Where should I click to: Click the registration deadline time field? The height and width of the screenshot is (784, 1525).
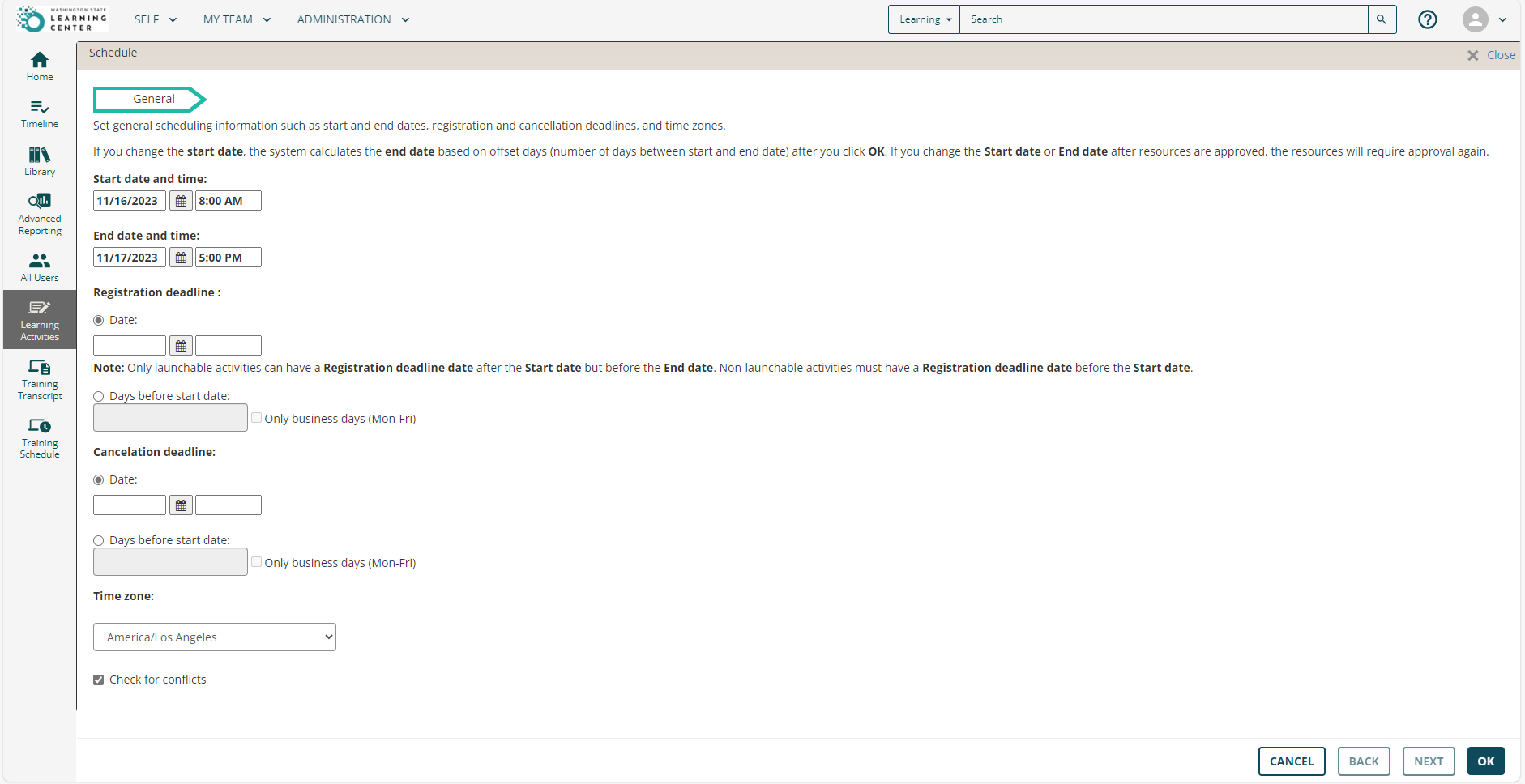229,346
